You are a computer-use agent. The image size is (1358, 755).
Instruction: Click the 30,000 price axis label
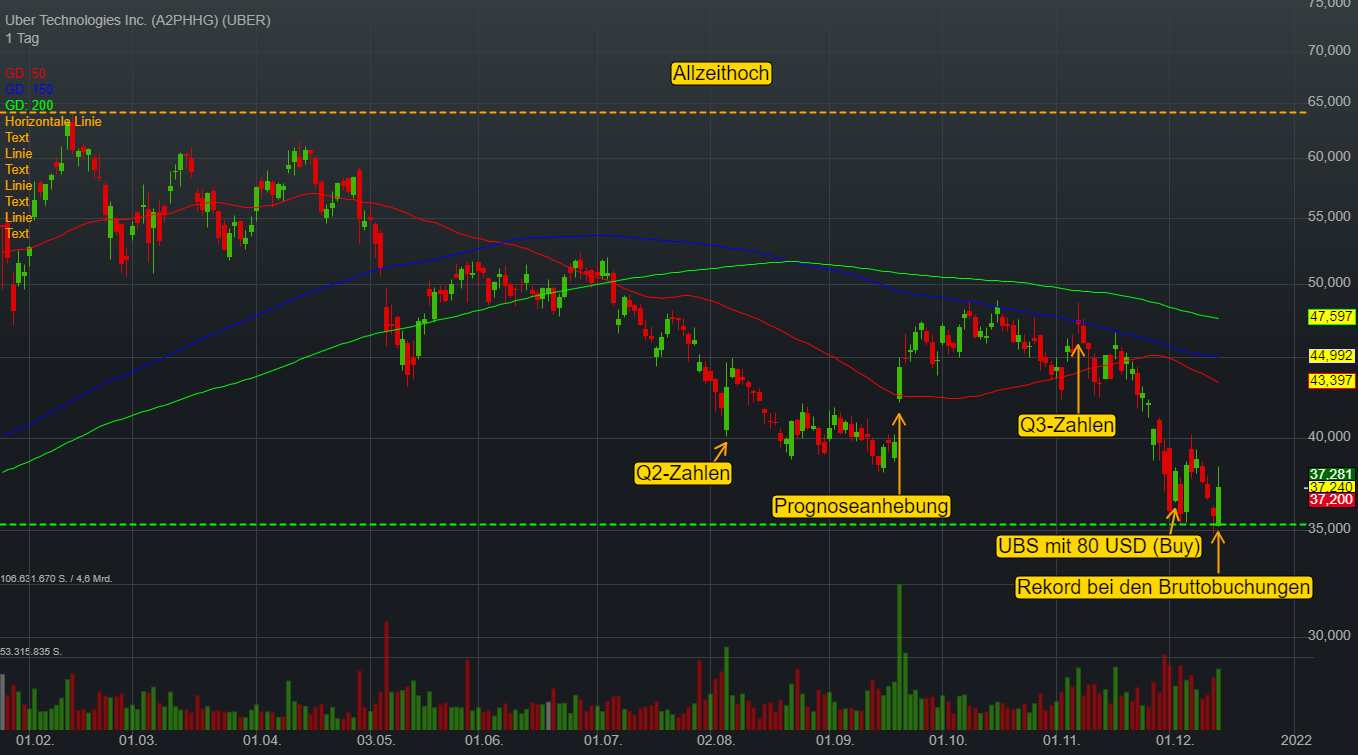click(1331, 635)
